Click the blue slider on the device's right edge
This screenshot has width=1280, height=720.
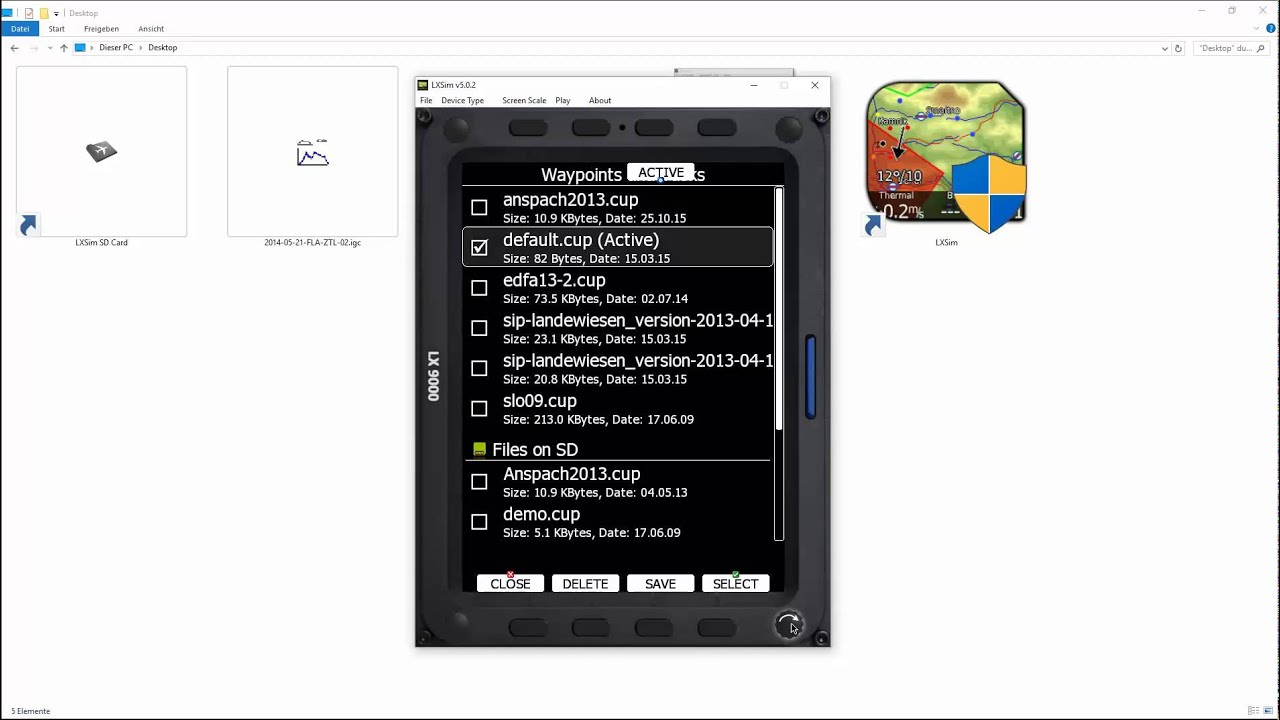point(810,377)
